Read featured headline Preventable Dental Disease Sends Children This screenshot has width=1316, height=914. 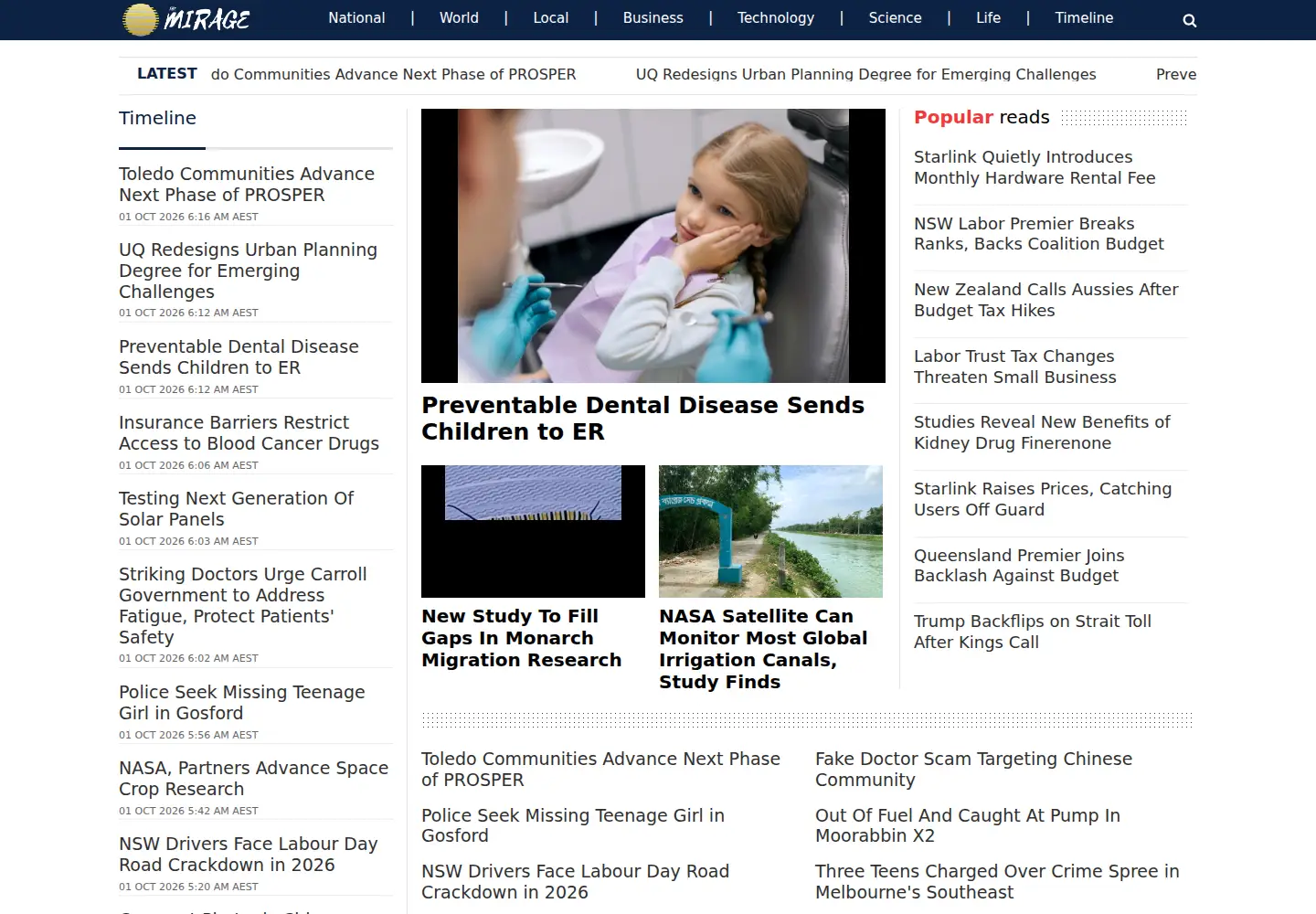[642, 419]
